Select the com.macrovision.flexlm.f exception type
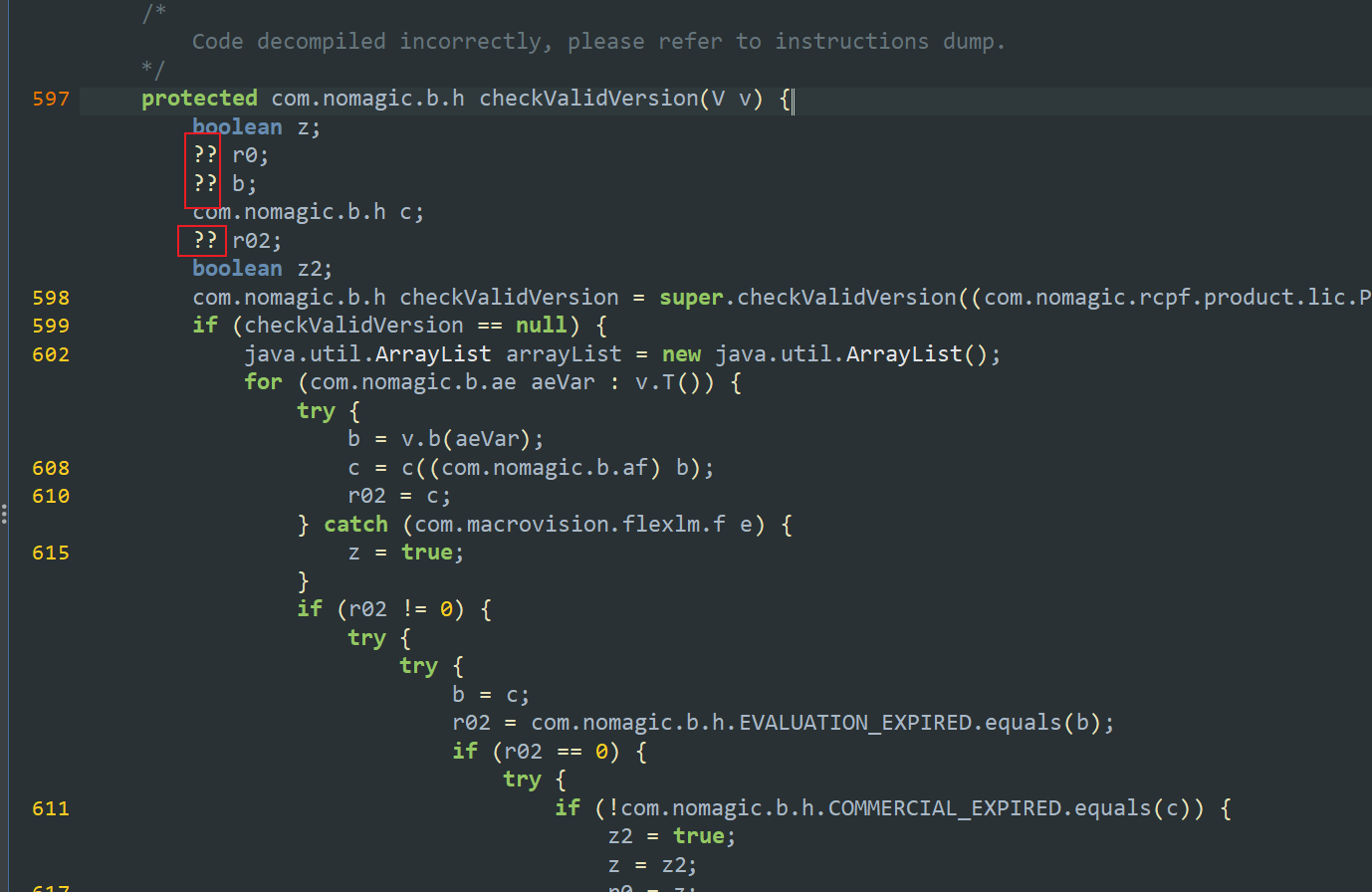Screen dimensions: 1372x892 coord(568,524)
